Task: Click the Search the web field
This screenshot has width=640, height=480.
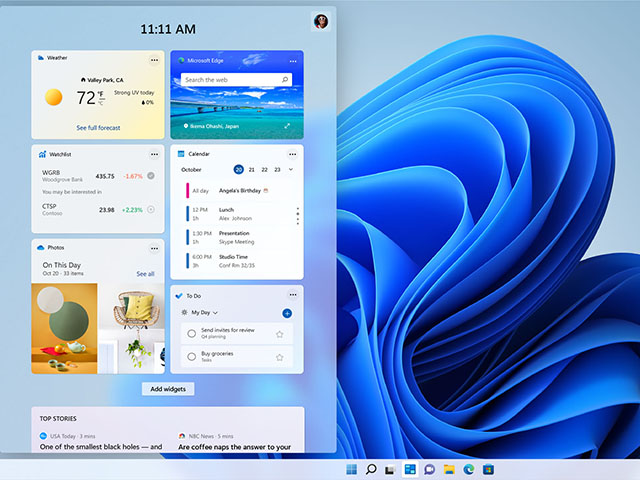Action: (x=230, y=80)
